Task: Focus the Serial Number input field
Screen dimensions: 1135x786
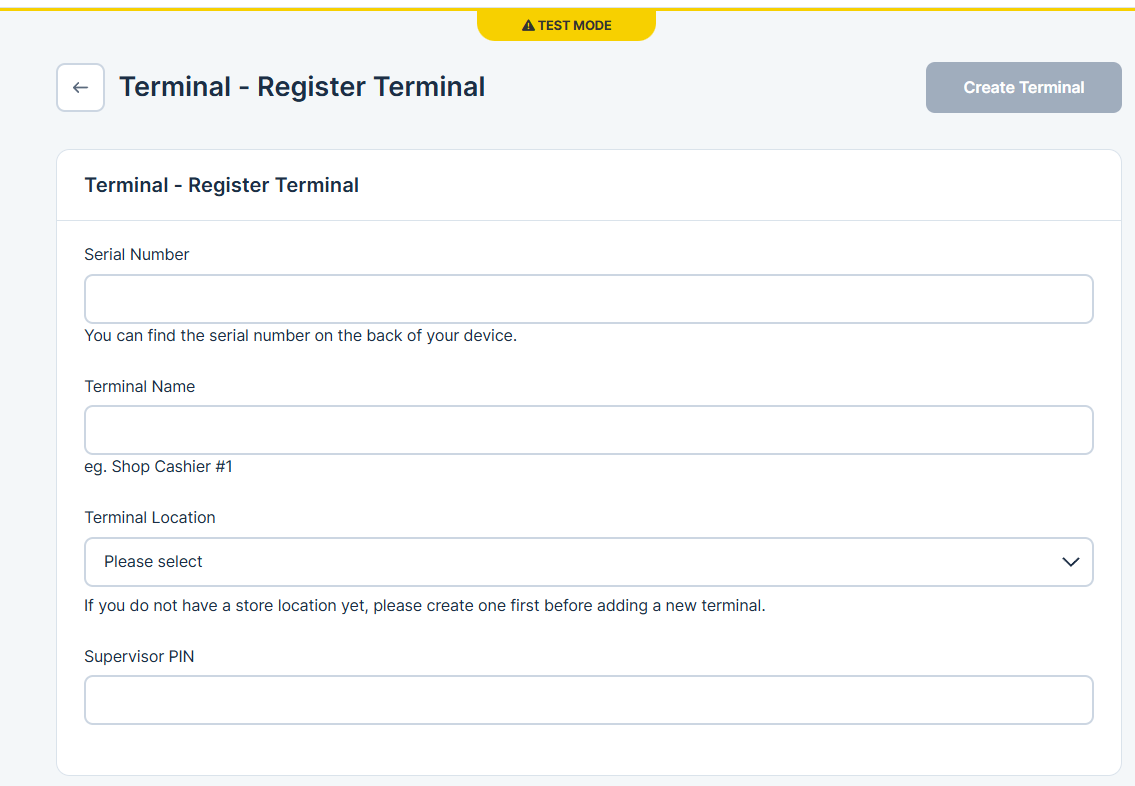Action: click(x=588, y=299)
